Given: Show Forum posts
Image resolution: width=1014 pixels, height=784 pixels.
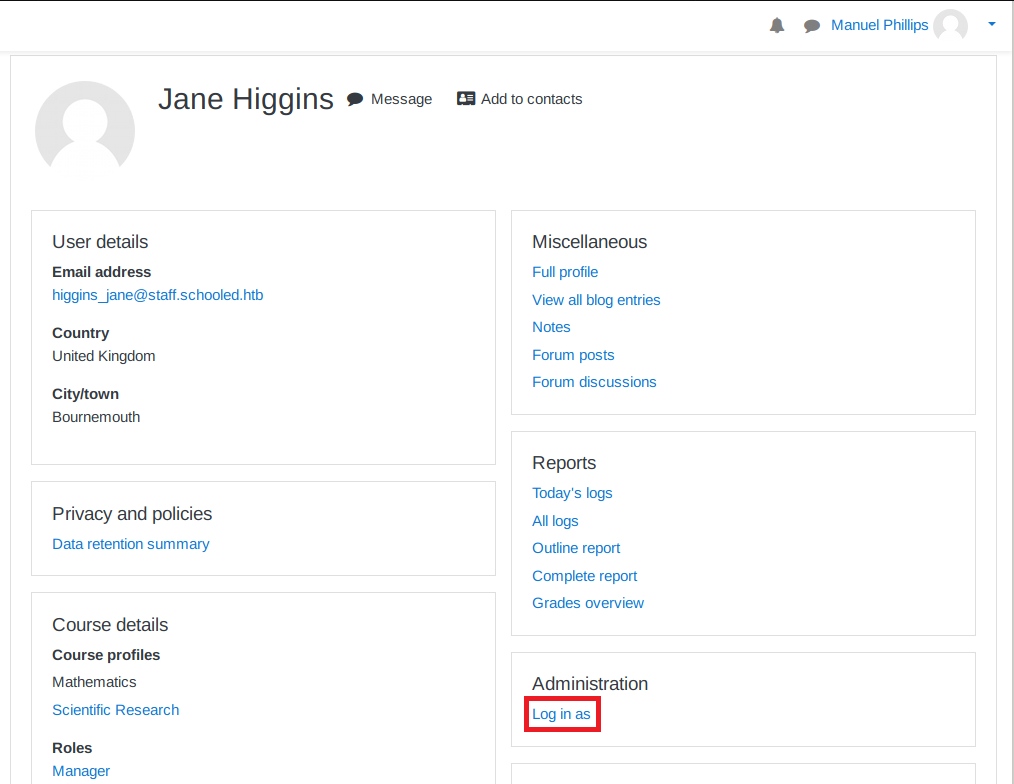Looking at the screenshot, I should [573, 355].
